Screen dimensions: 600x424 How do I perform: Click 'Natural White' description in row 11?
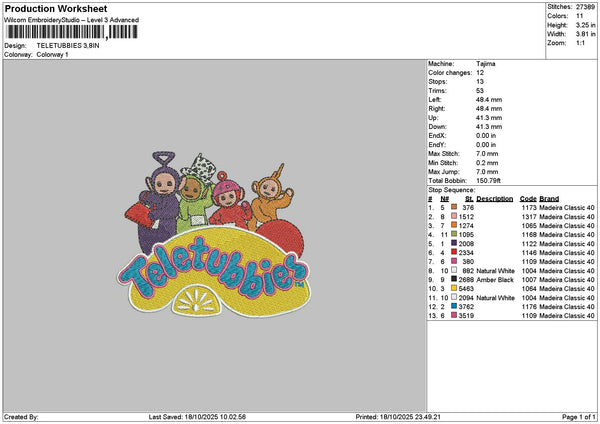(496, 298)
